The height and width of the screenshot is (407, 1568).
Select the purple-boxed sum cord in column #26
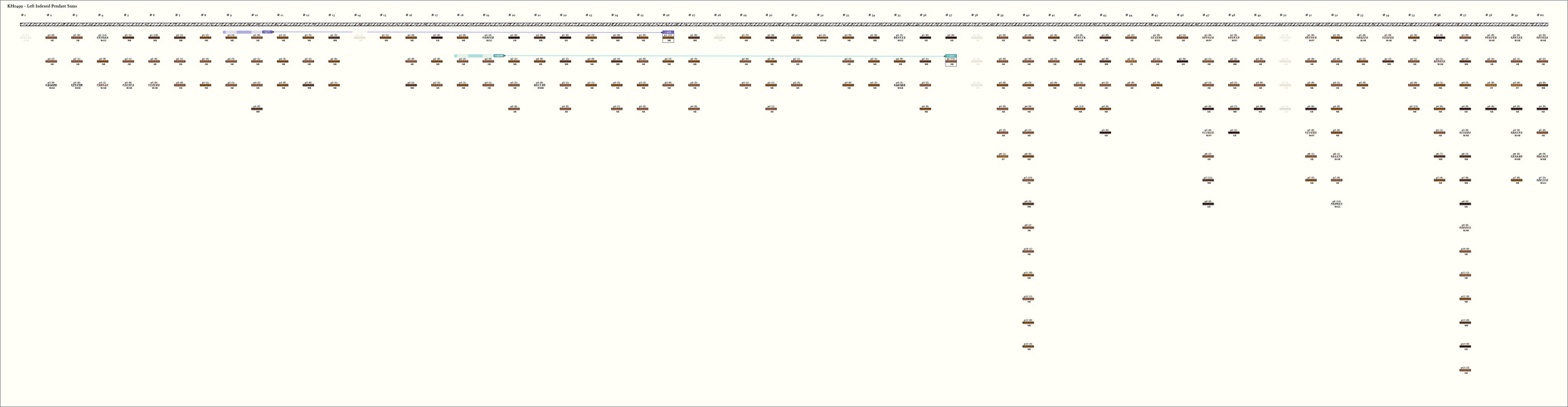click(x=668, y=37)
